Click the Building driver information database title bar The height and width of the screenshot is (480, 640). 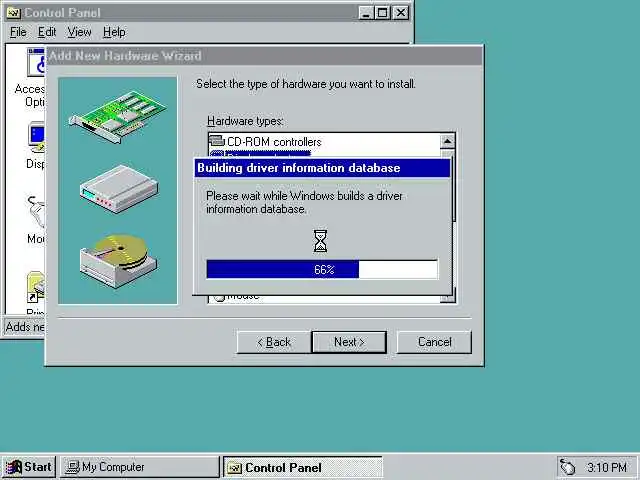pos(322,168)
